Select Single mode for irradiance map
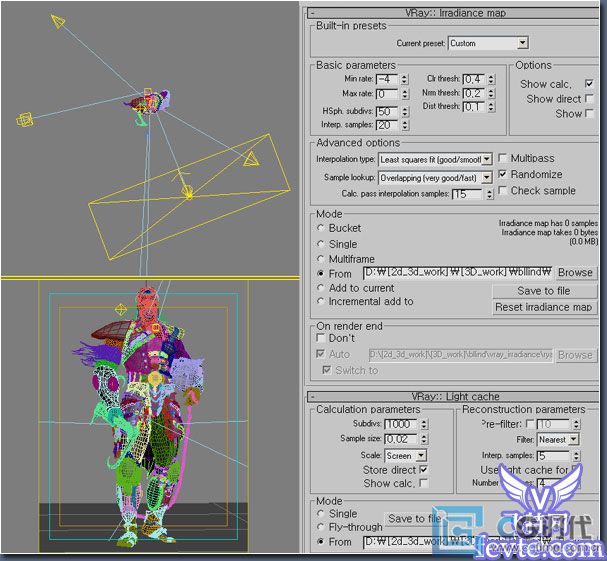 coord(320,244)
